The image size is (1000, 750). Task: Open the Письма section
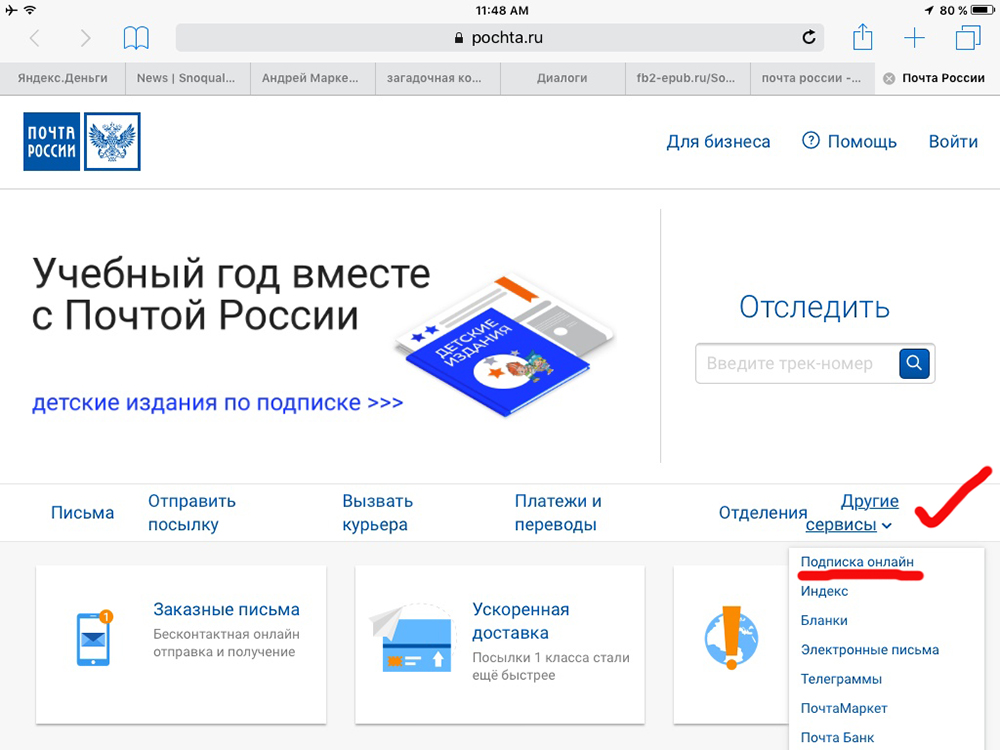82,513
